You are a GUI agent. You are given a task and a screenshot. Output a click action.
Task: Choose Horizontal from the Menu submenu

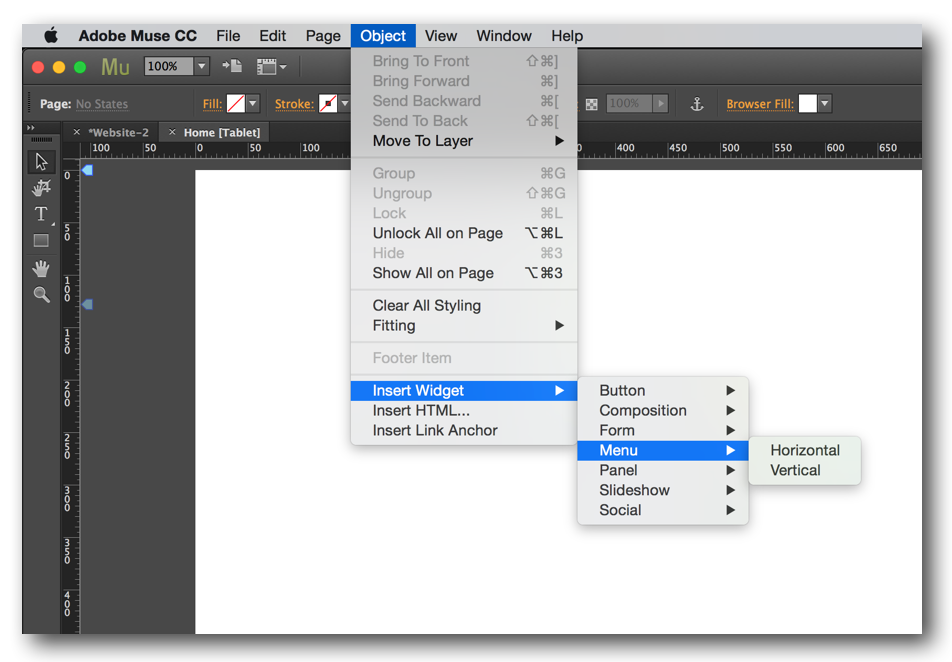tap(804, 450)
